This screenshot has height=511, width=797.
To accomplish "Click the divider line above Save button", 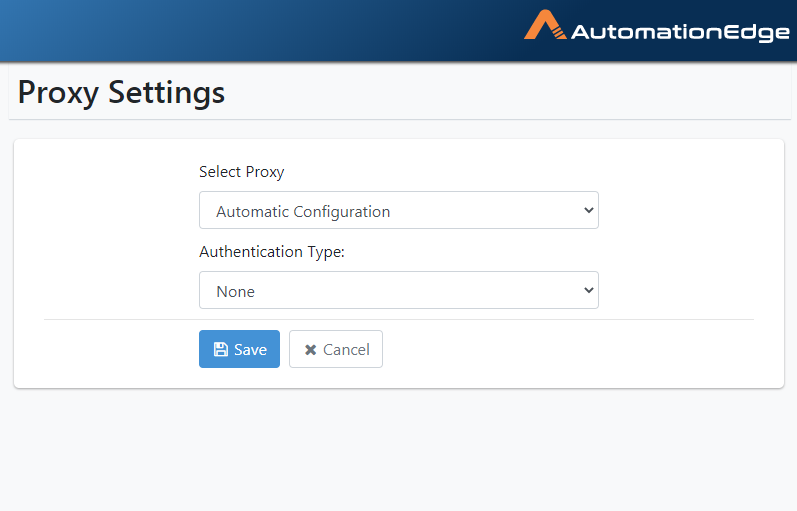I will 399,319.
